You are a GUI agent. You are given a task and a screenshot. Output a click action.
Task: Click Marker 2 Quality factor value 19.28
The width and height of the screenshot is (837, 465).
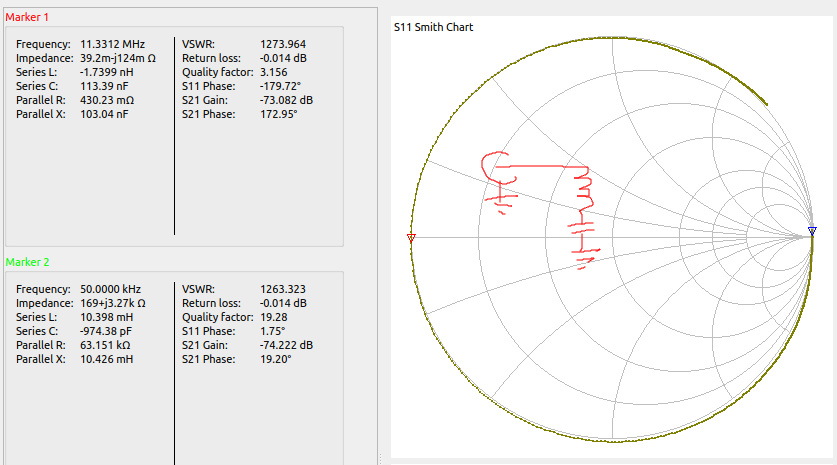(274, 317)
